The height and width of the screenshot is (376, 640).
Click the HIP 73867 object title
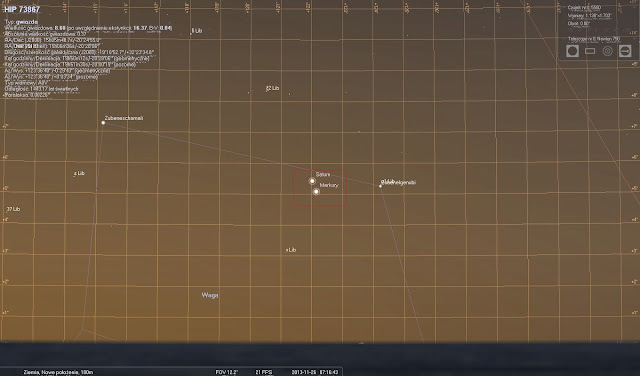[x=22, y=9]
